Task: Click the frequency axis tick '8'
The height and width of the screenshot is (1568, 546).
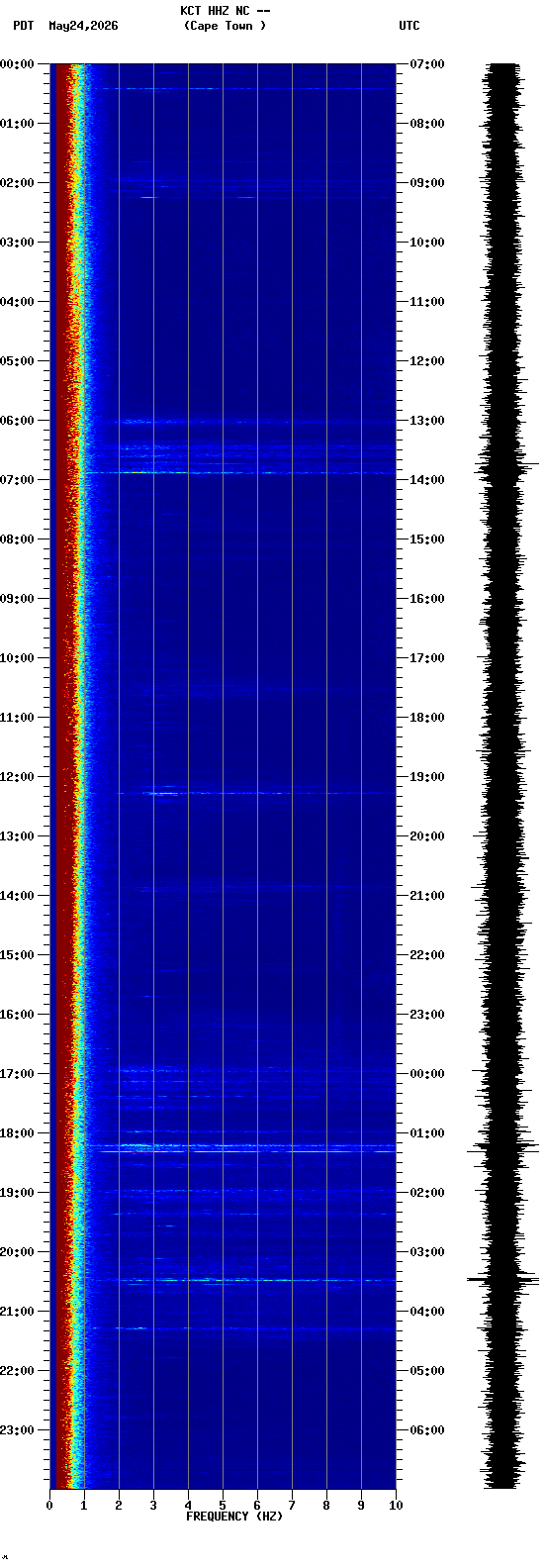Action: [326, 1506]
